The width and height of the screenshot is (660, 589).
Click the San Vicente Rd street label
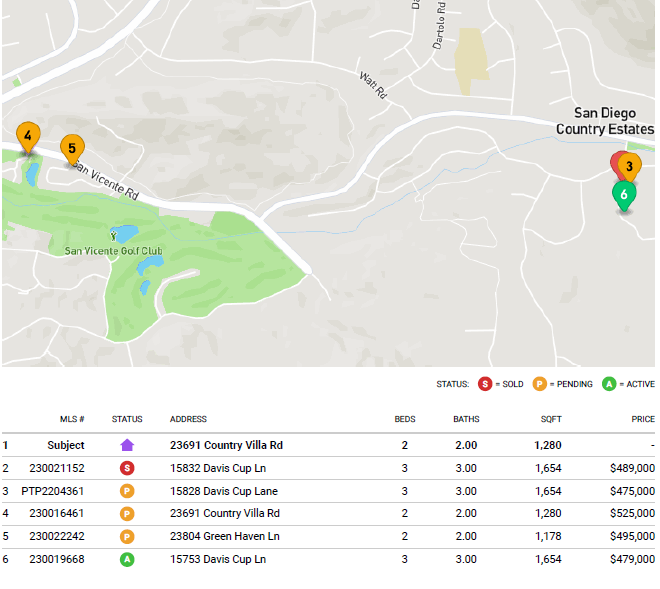pyautogui.click(x=105, y=181)
